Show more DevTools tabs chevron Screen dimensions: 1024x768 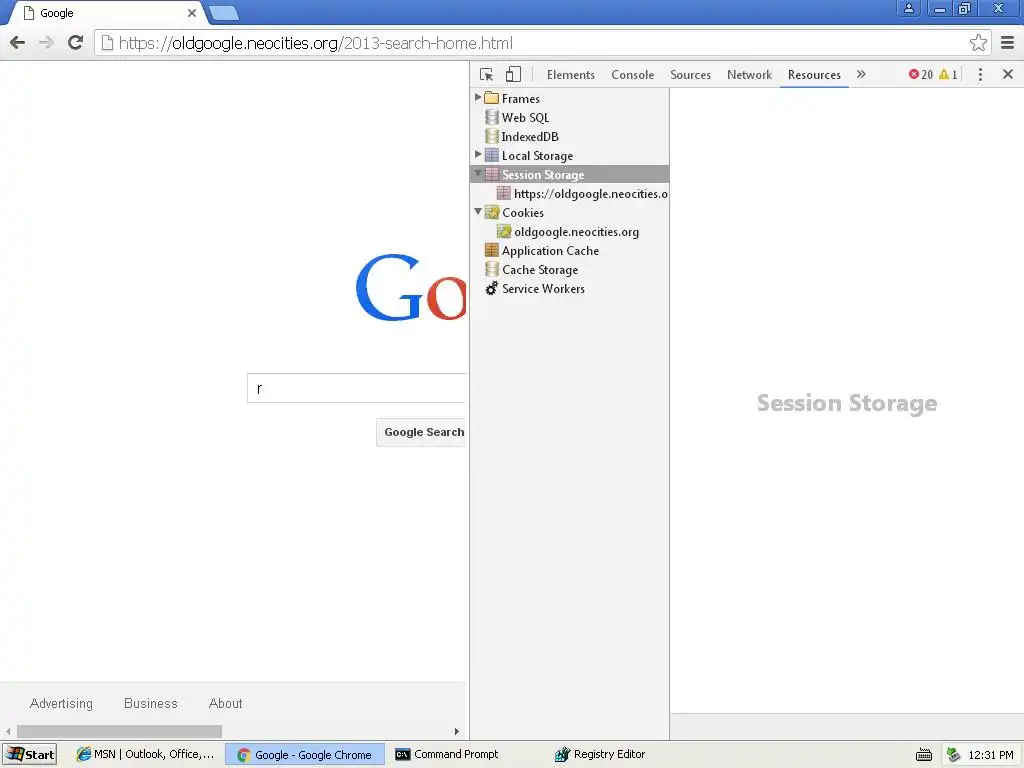[x=861, y=74]
